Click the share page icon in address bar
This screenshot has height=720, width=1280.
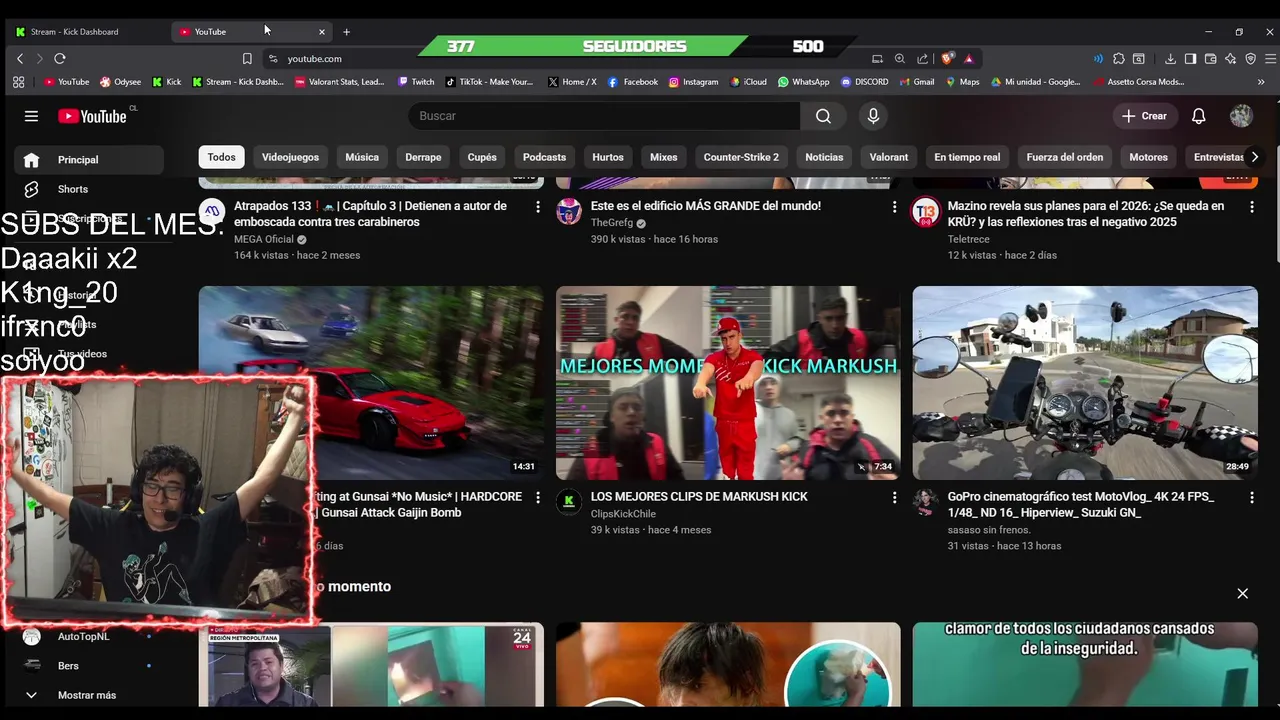coord(922,59)
